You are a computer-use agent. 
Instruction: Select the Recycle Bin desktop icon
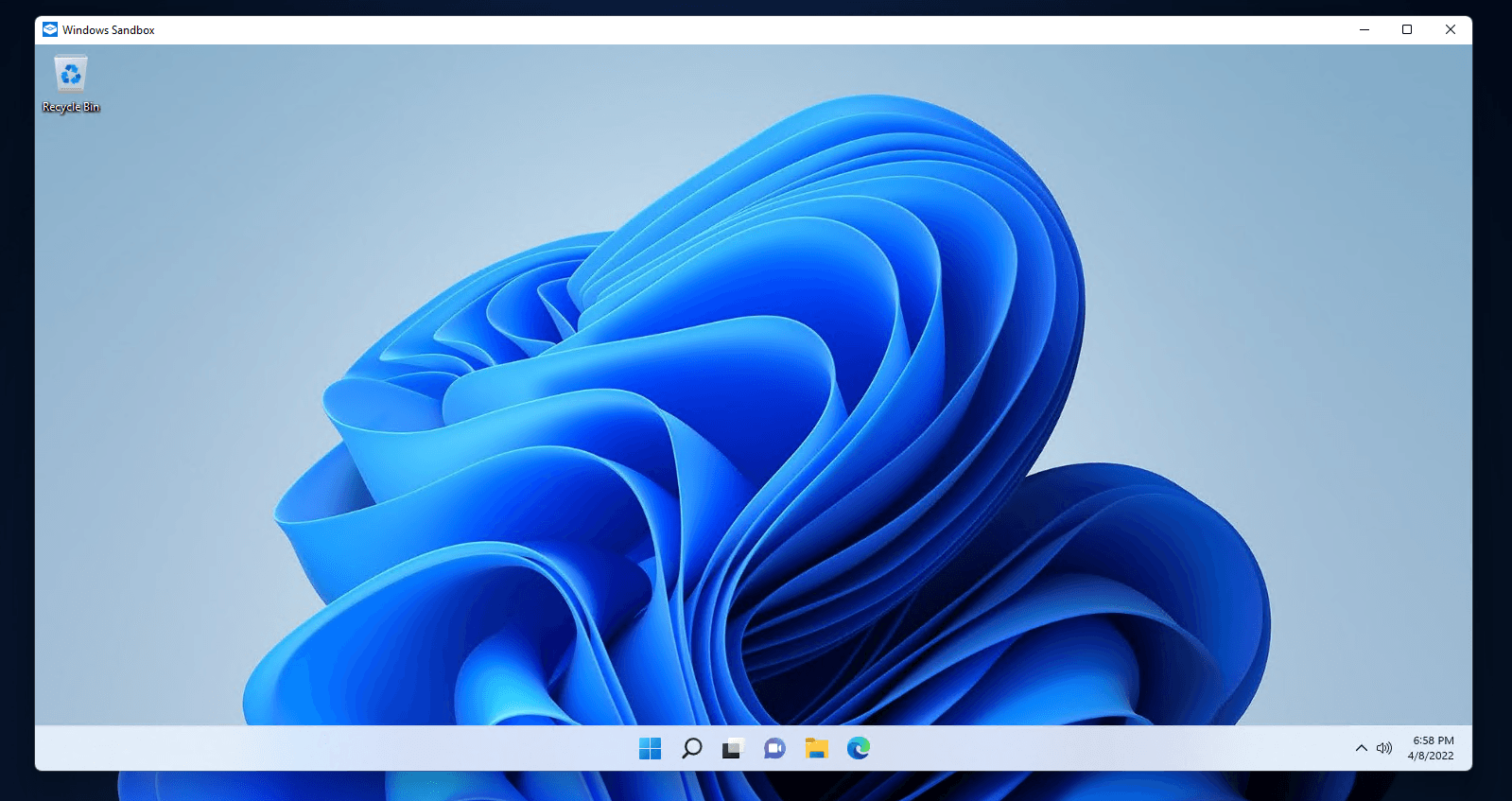pos(71,84)
